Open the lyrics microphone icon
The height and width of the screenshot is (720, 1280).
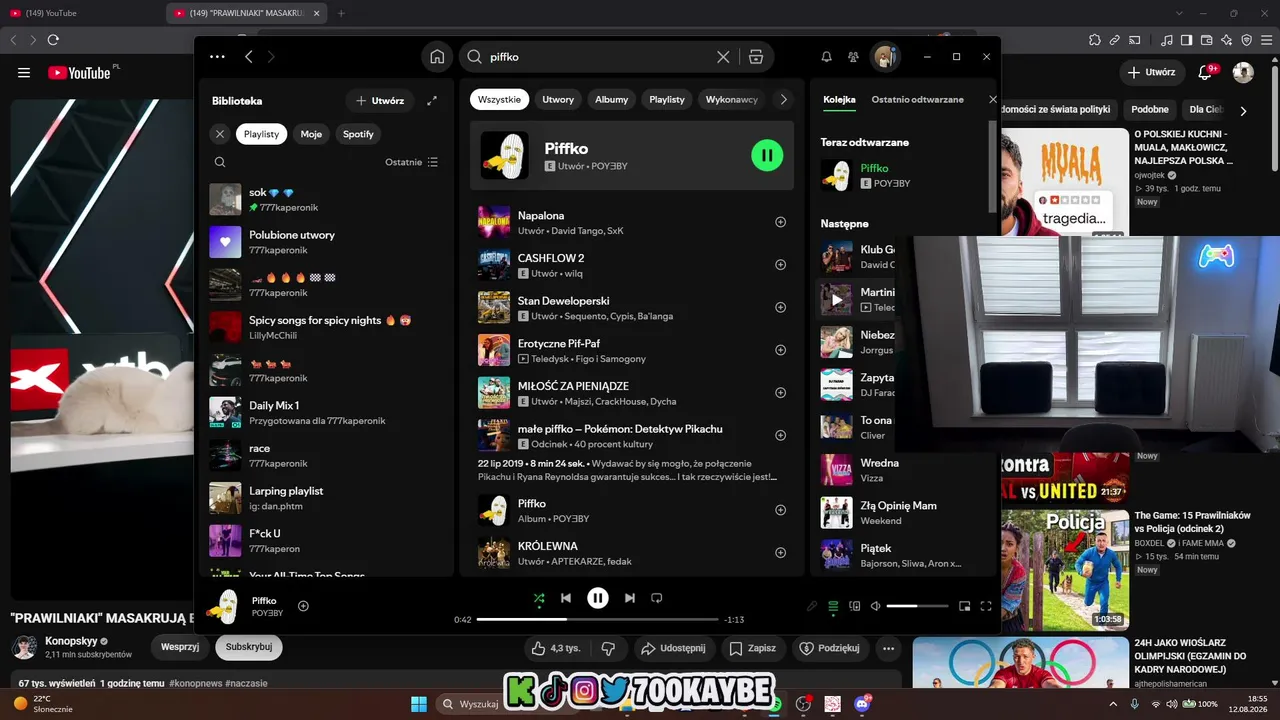tap(812, 606)
